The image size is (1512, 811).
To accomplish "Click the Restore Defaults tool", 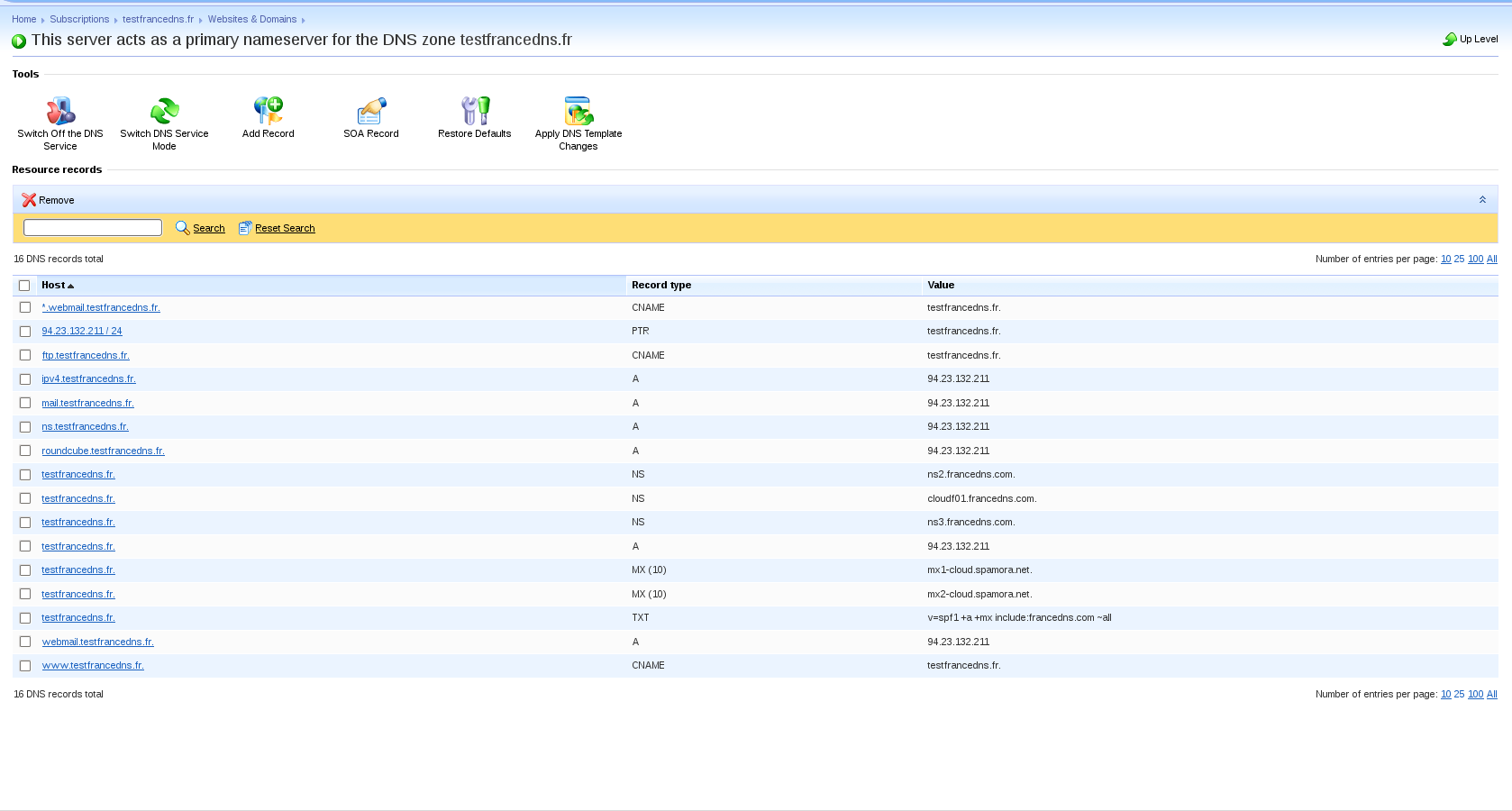I will point(475,111).
